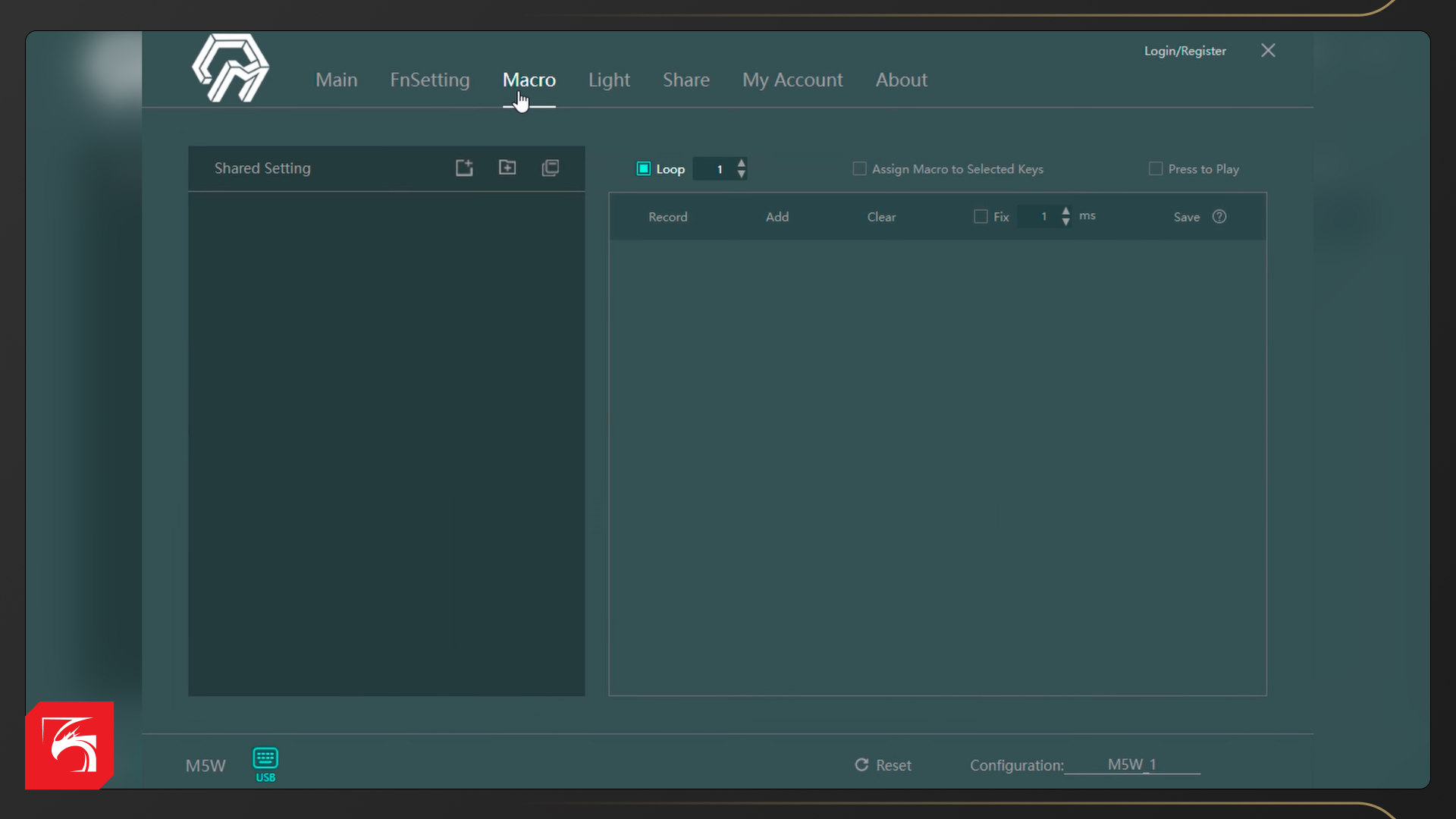
Task: Enable Assign Macro to Selected Keys
Action: click(x=859, y=168)
